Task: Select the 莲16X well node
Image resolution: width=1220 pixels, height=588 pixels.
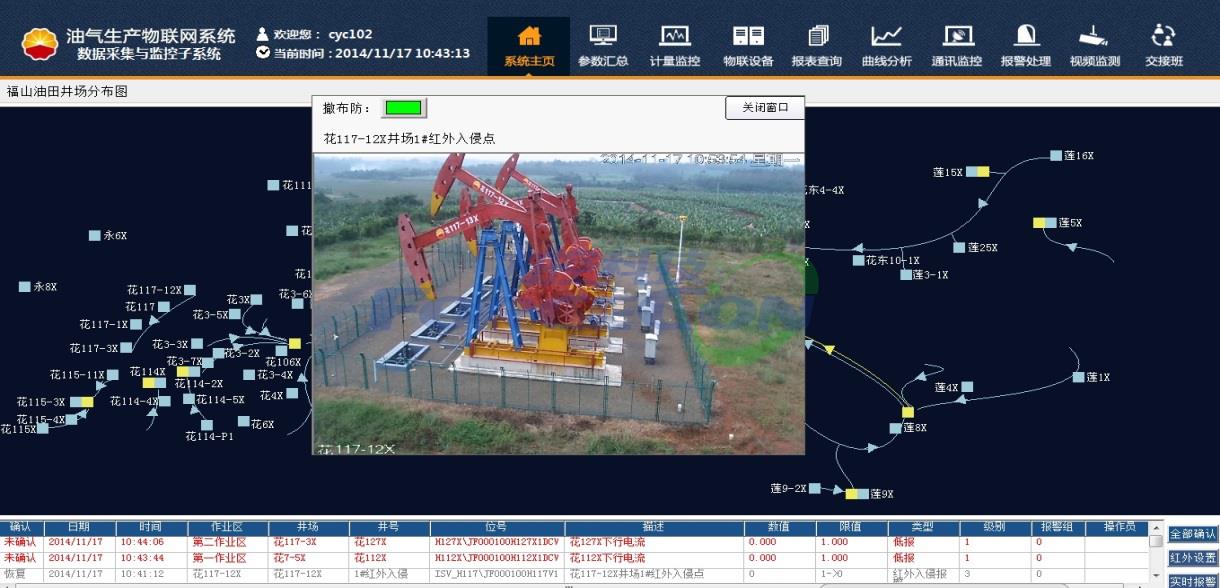Action: [1056, 155]
